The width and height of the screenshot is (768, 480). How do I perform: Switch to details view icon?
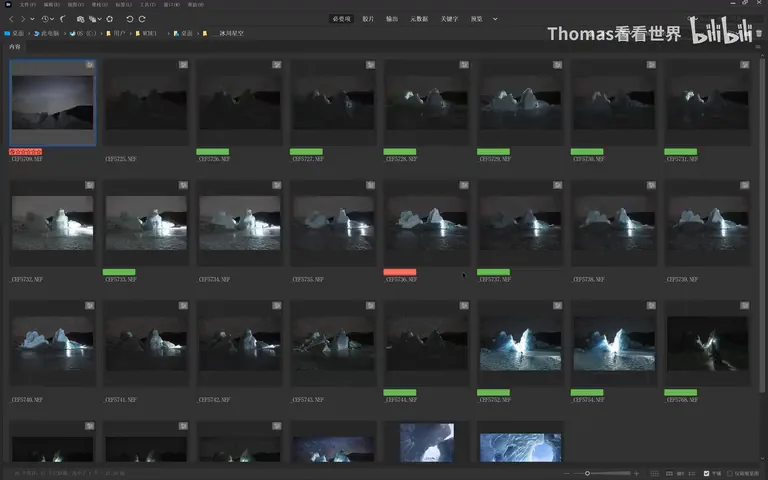click(x=680, y=473)
